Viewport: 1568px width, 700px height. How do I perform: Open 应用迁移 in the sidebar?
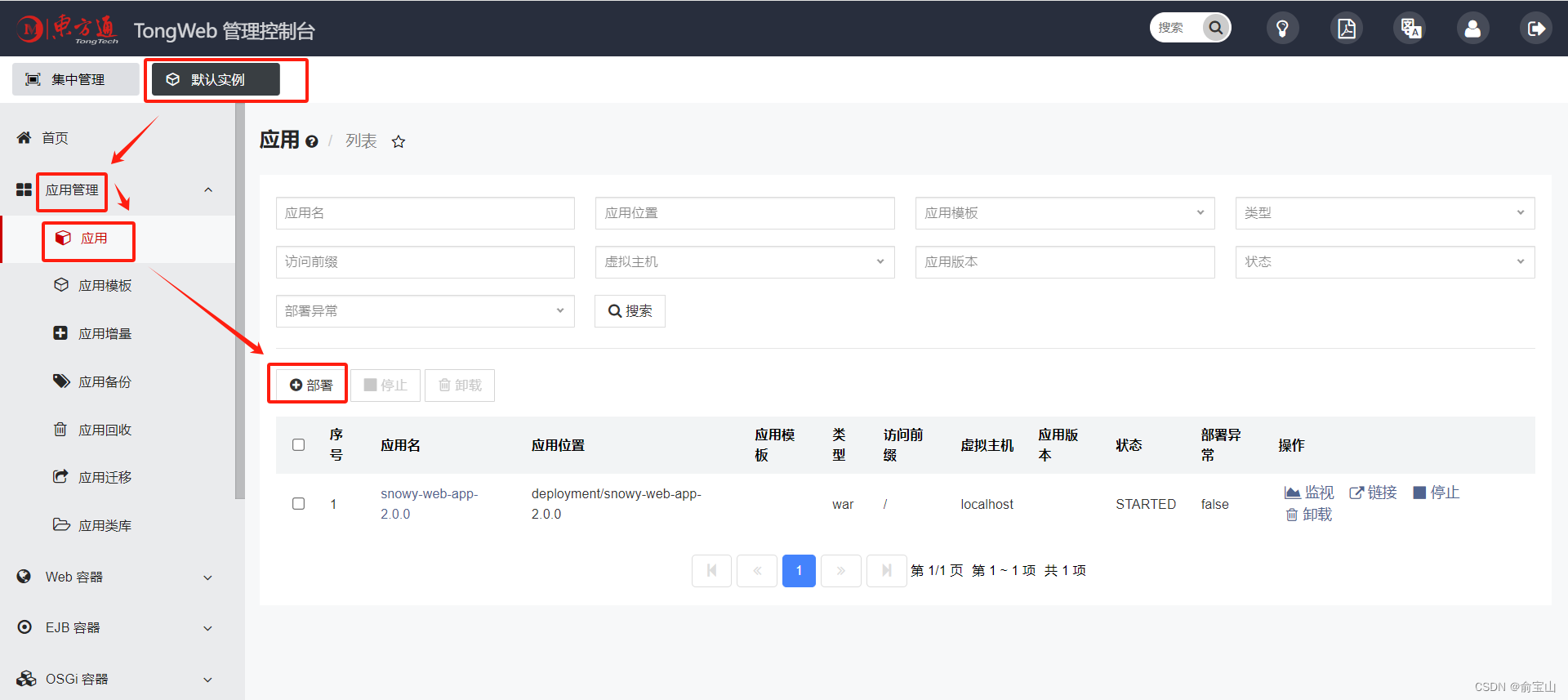pyautogui.click(x=105, y=477)
